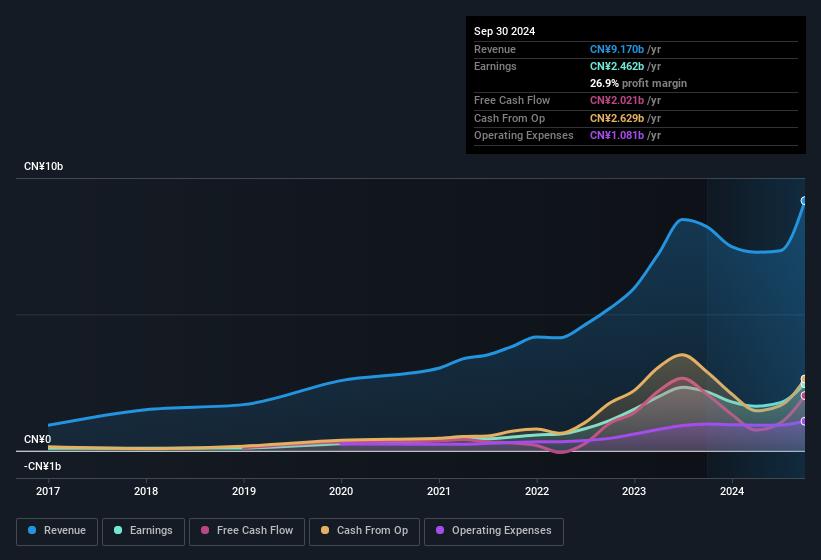Viewport: 821px width, 560px height.
Task: Click the CN¥1.081b operating expenses value
Action: pyautogui.click(x=617, y=135)
